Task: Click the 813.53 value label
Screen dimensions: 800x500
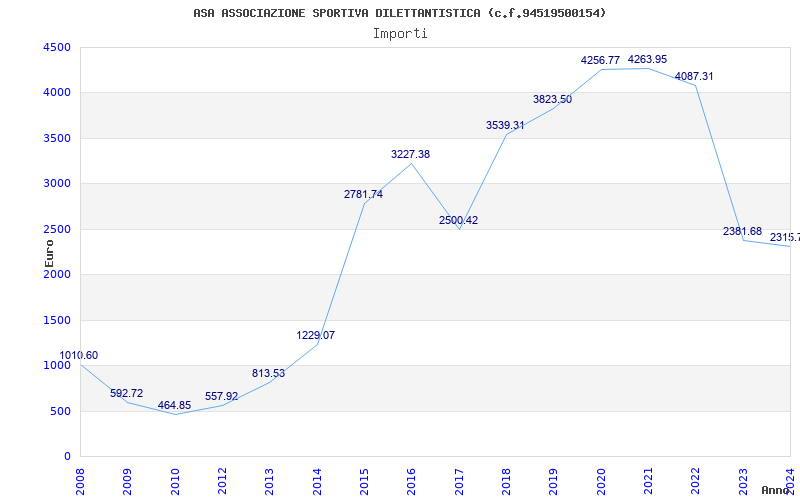Action: (x=268, y=374)
